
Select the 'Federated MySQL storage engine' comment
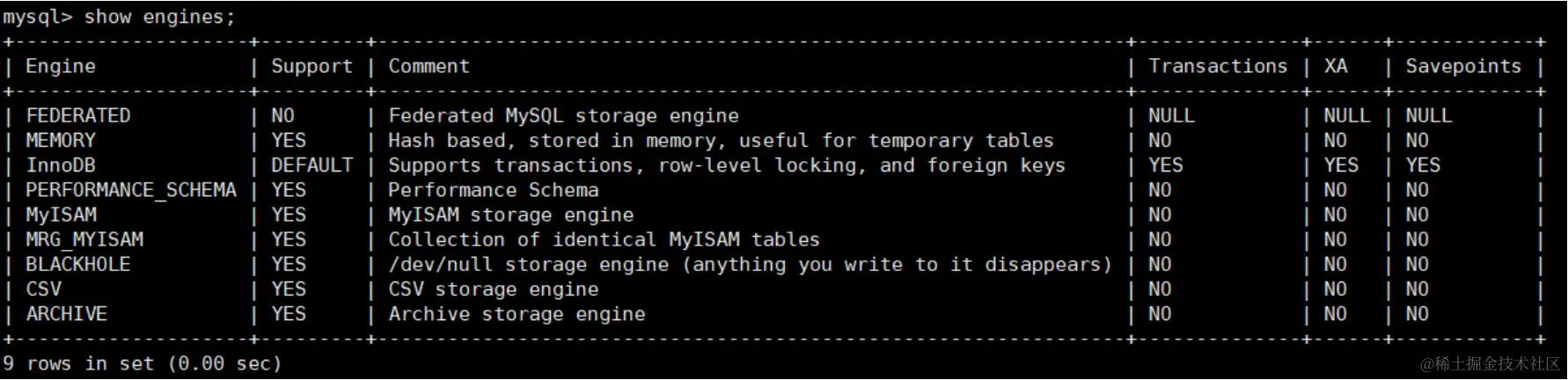click(x=564, y=115)
